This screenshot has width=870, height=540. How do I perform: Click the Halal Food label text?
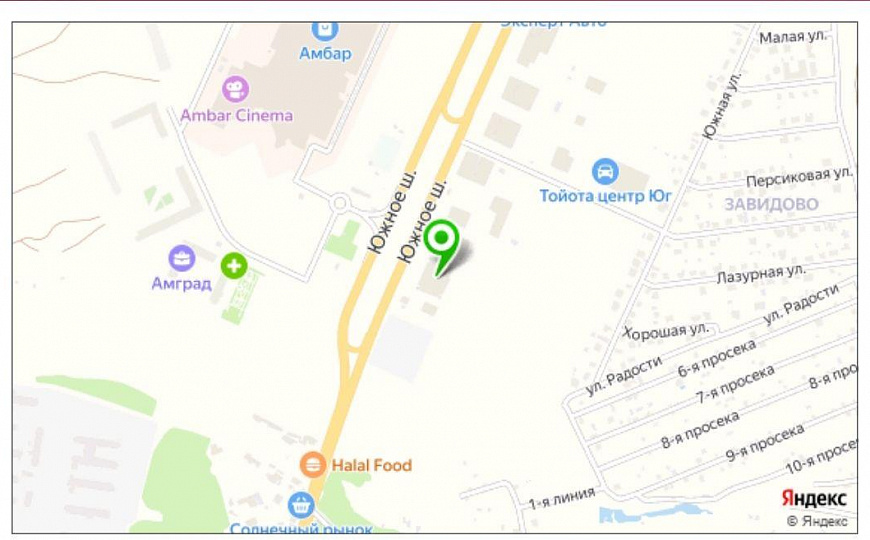[x=372, y=465]
